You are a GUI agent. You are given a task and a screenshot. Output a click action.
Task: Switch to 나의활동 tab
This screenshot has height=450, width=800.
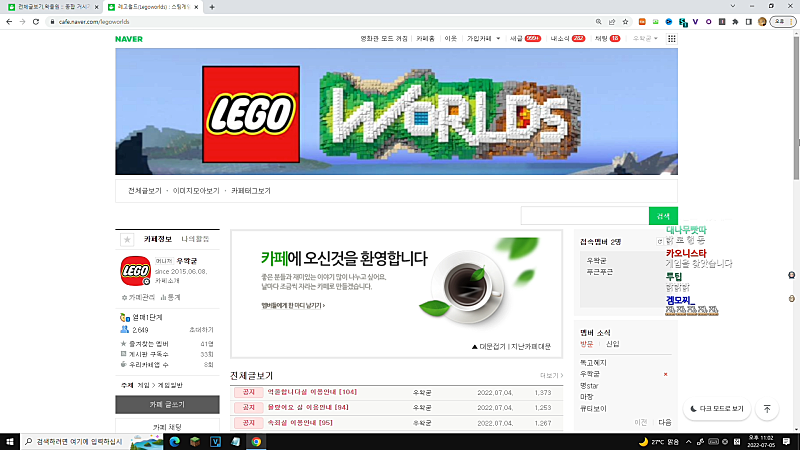(x=195, y=239)
